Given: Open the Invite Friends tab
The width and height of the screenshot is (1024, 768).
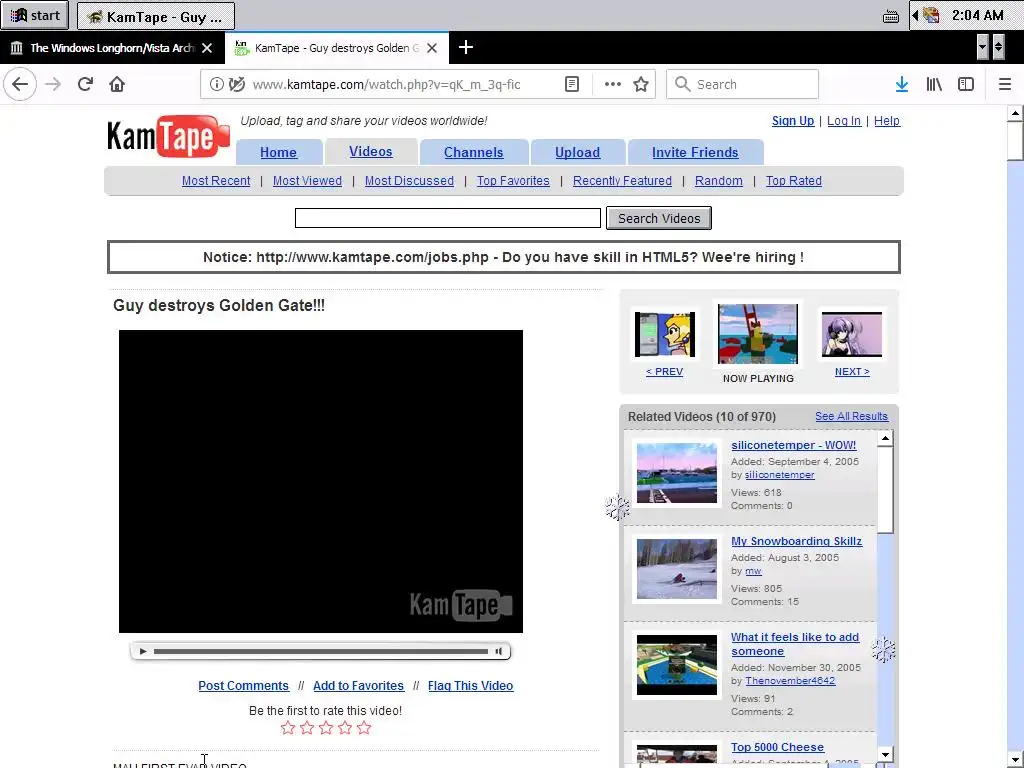Looking at the screenshot, I should (695, 152).
